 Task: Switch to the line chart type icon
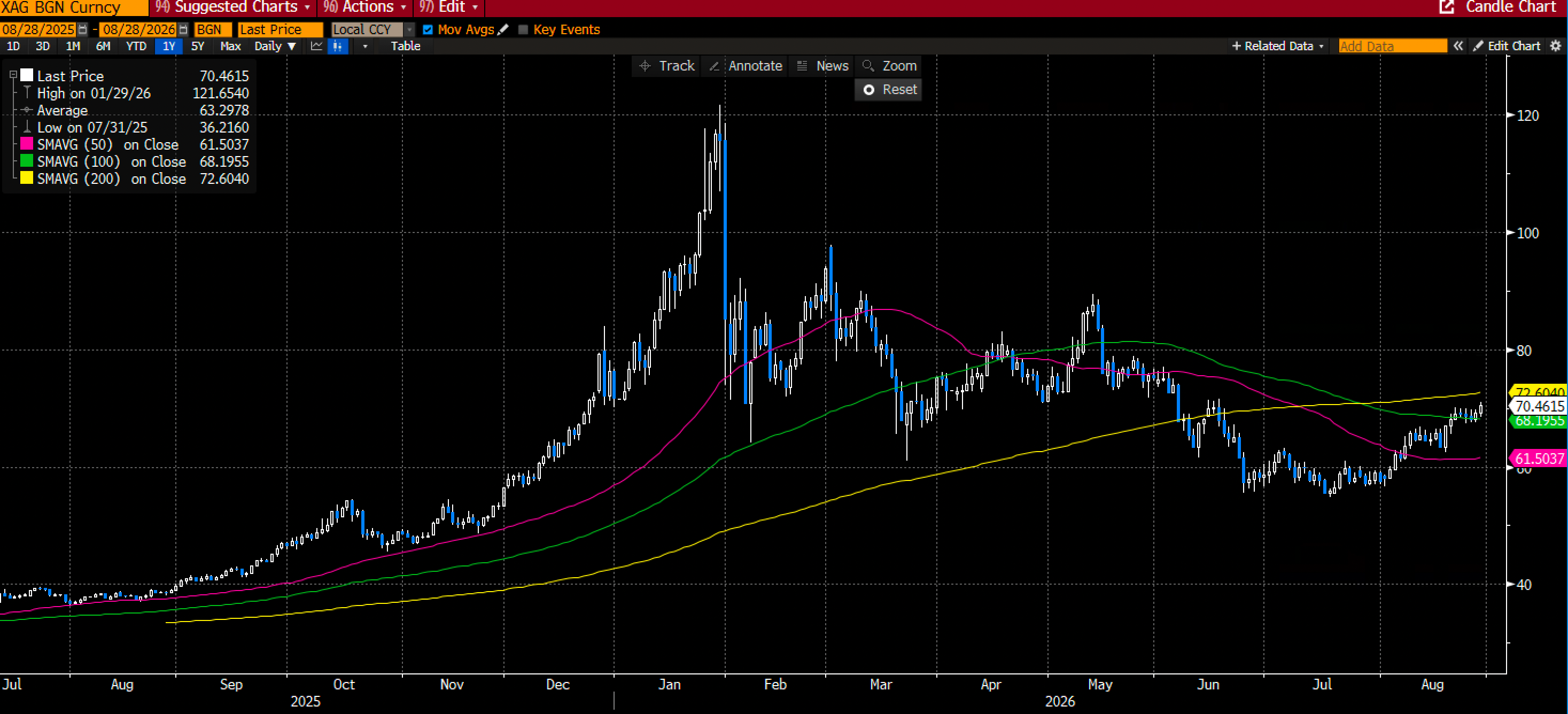click(x=316, y=45)
